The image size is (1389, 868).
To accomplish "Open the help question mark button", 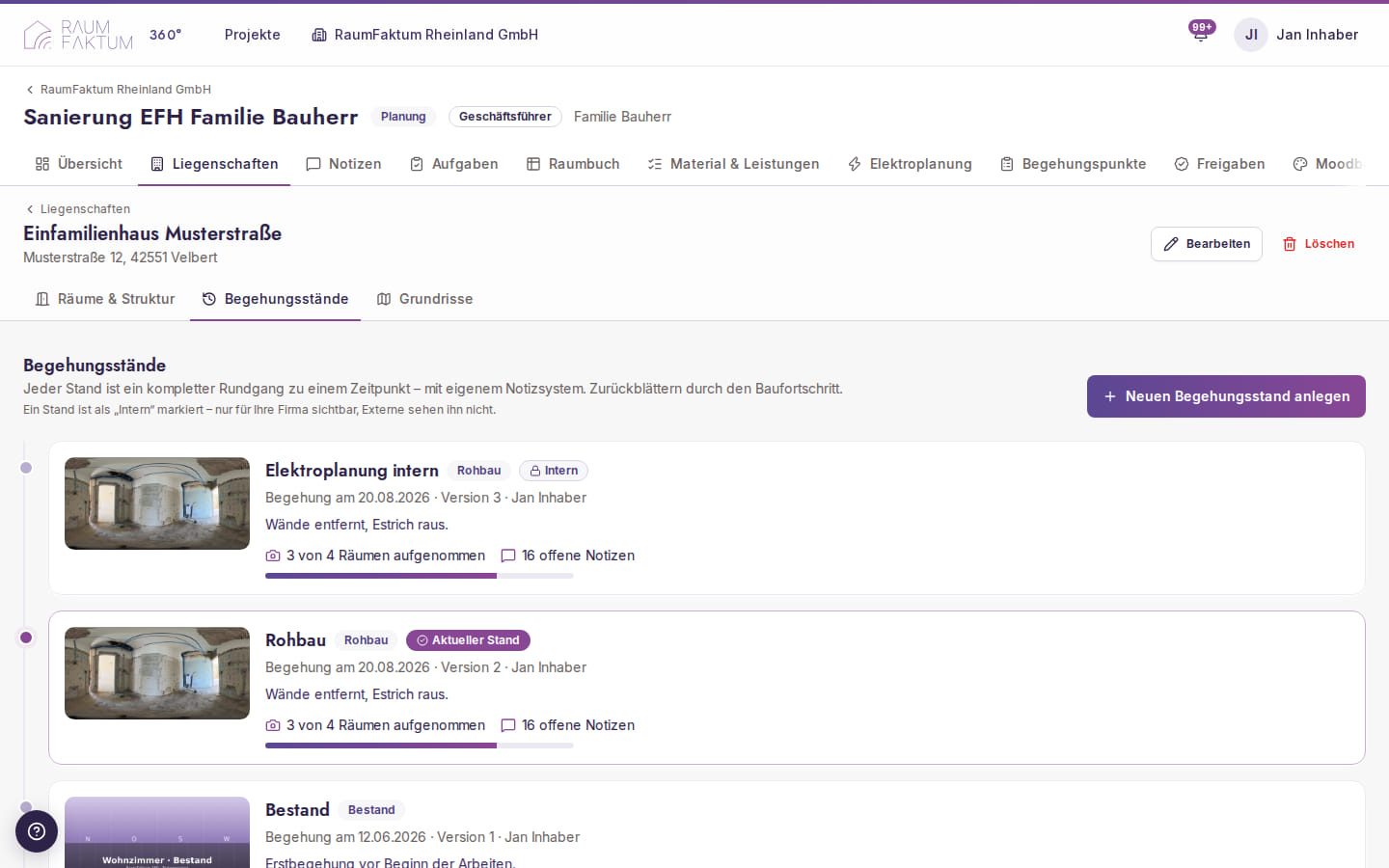I will click(37, 831).
